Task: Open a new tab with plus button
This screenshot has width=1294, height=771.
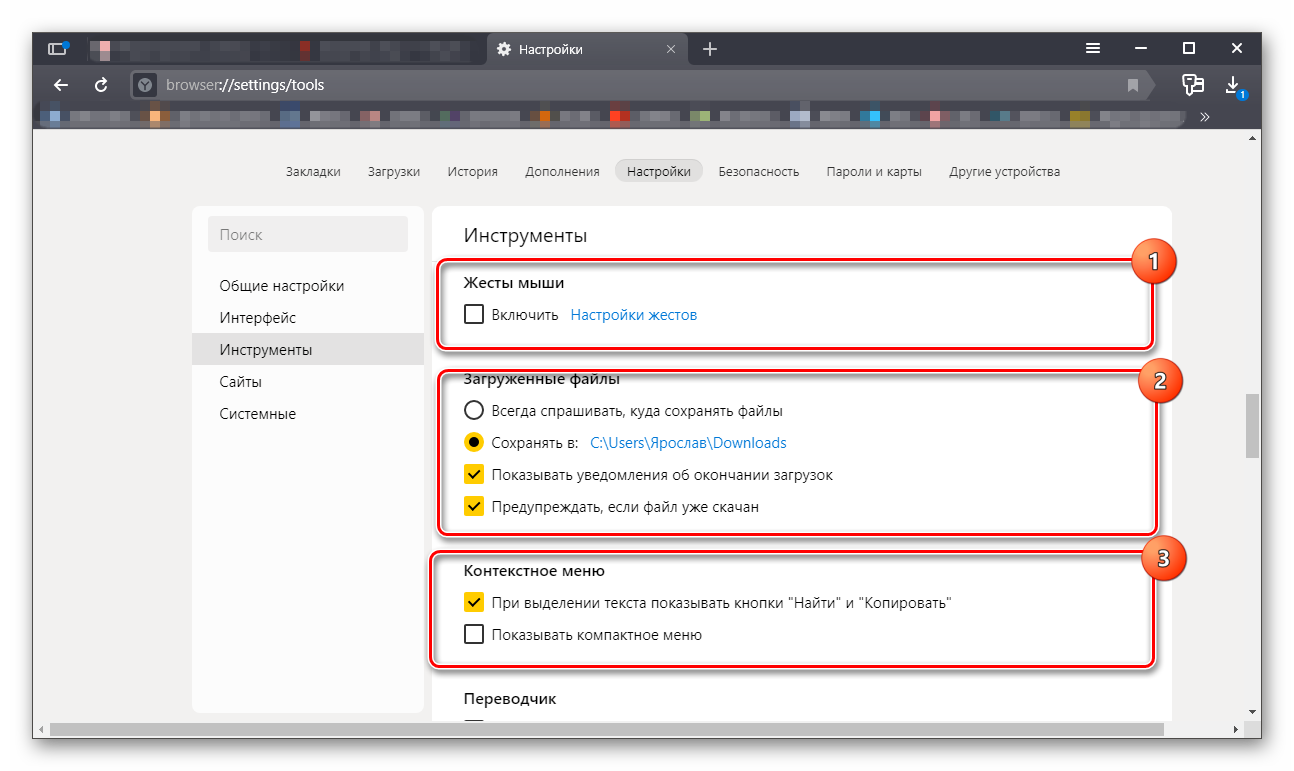Action: [x=710, y=49]
